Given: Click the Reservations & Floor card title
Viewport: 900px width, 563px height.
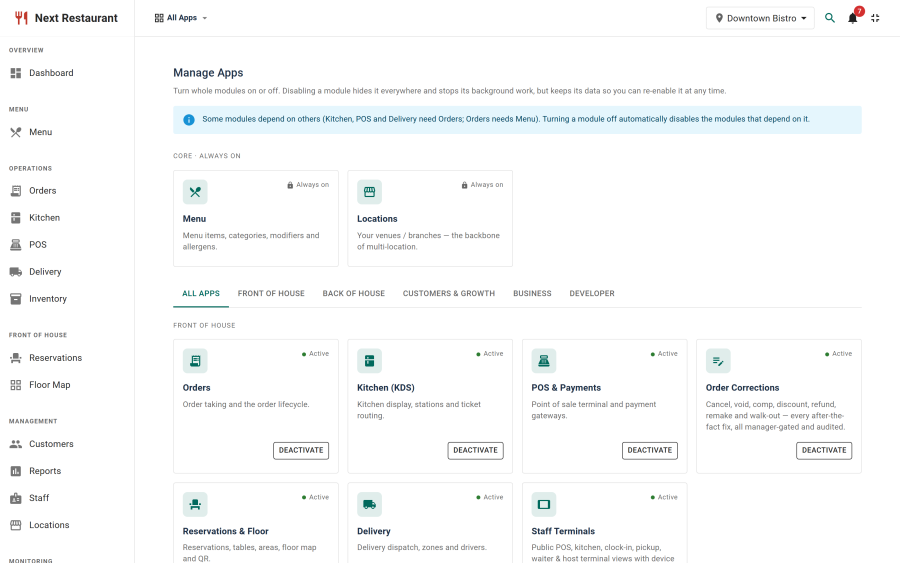Looking at the screenshot, I should (226, 531).
